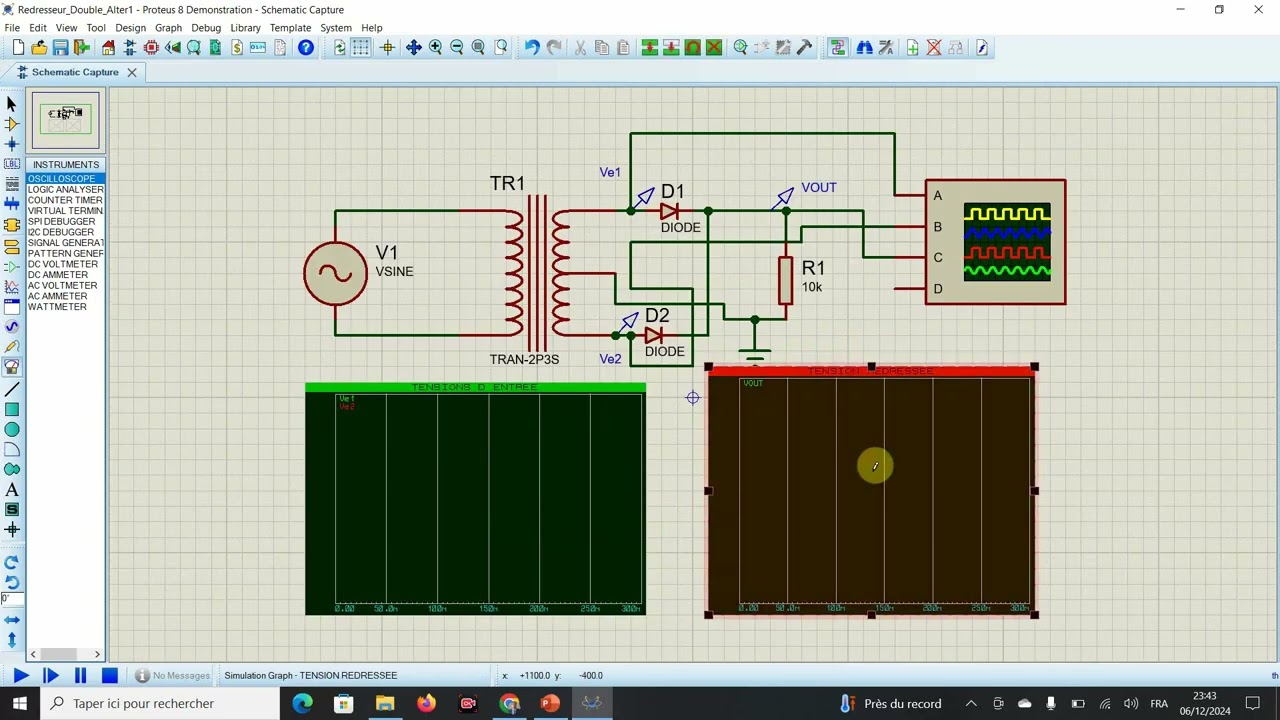Screen dimensions: 1280x720
Task: Select the 2D circle drawing tool
Action: 12,429
